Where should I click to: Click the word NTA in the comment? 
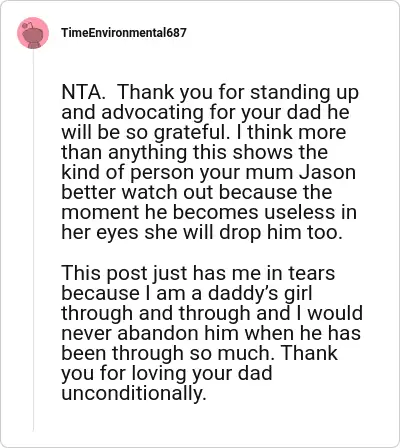(83, 92)
